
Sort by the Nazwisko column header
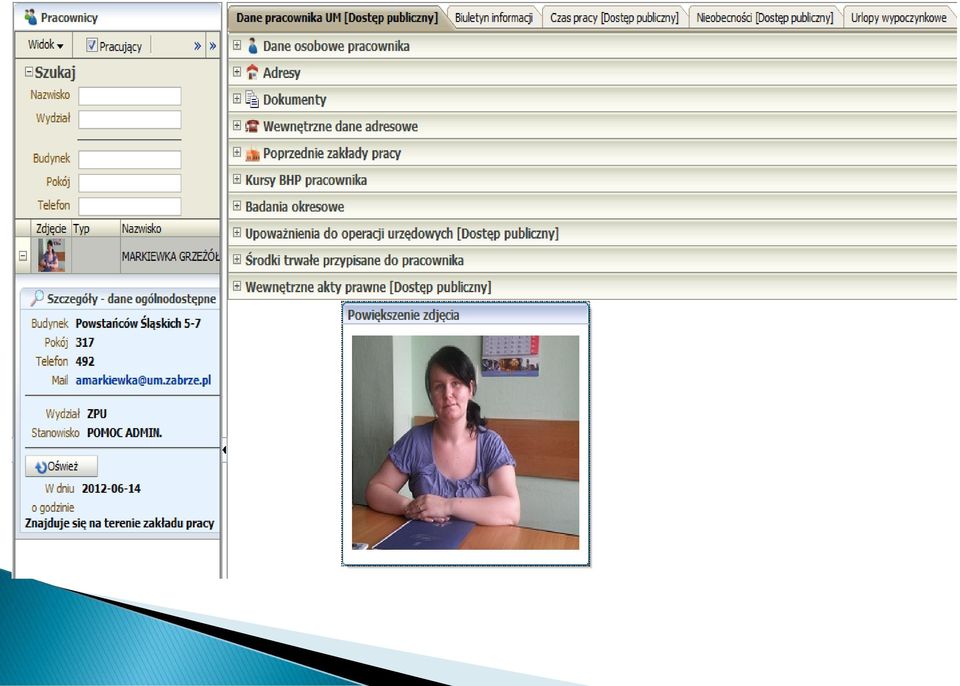[170, 228]
